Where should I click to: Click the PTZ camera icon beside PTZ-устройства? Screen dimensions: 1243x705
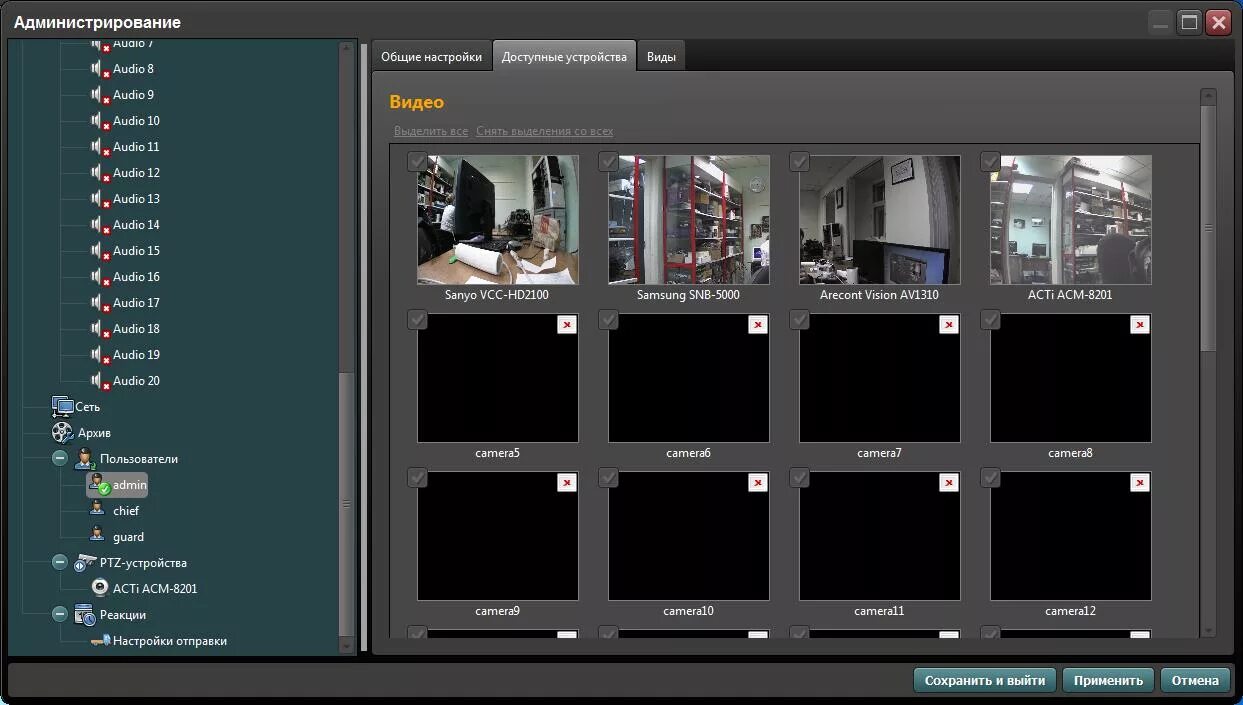click(85, 562)
